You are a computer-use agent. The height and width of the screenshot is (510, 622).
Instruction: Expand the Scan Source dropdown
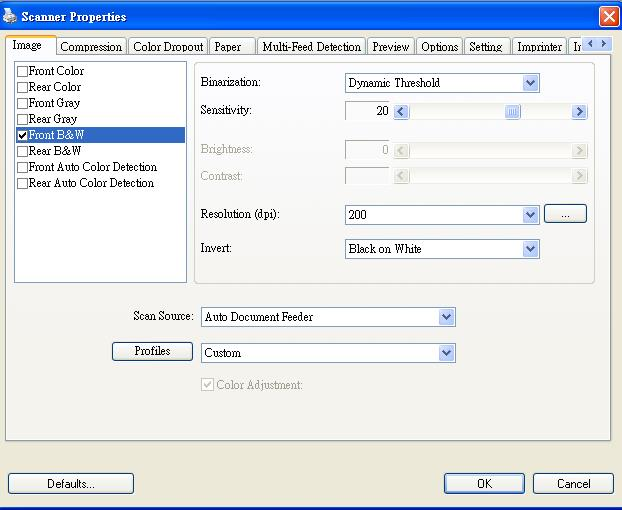(x=446, y=317)
